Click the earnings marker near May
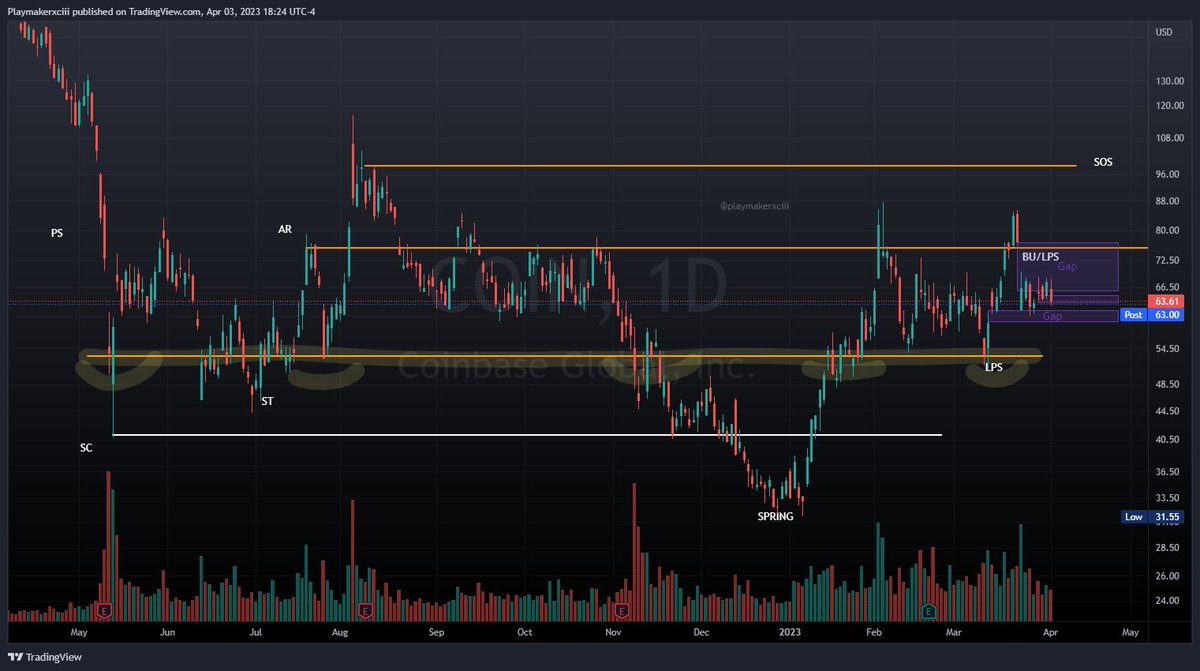 (x=105, y=610)
